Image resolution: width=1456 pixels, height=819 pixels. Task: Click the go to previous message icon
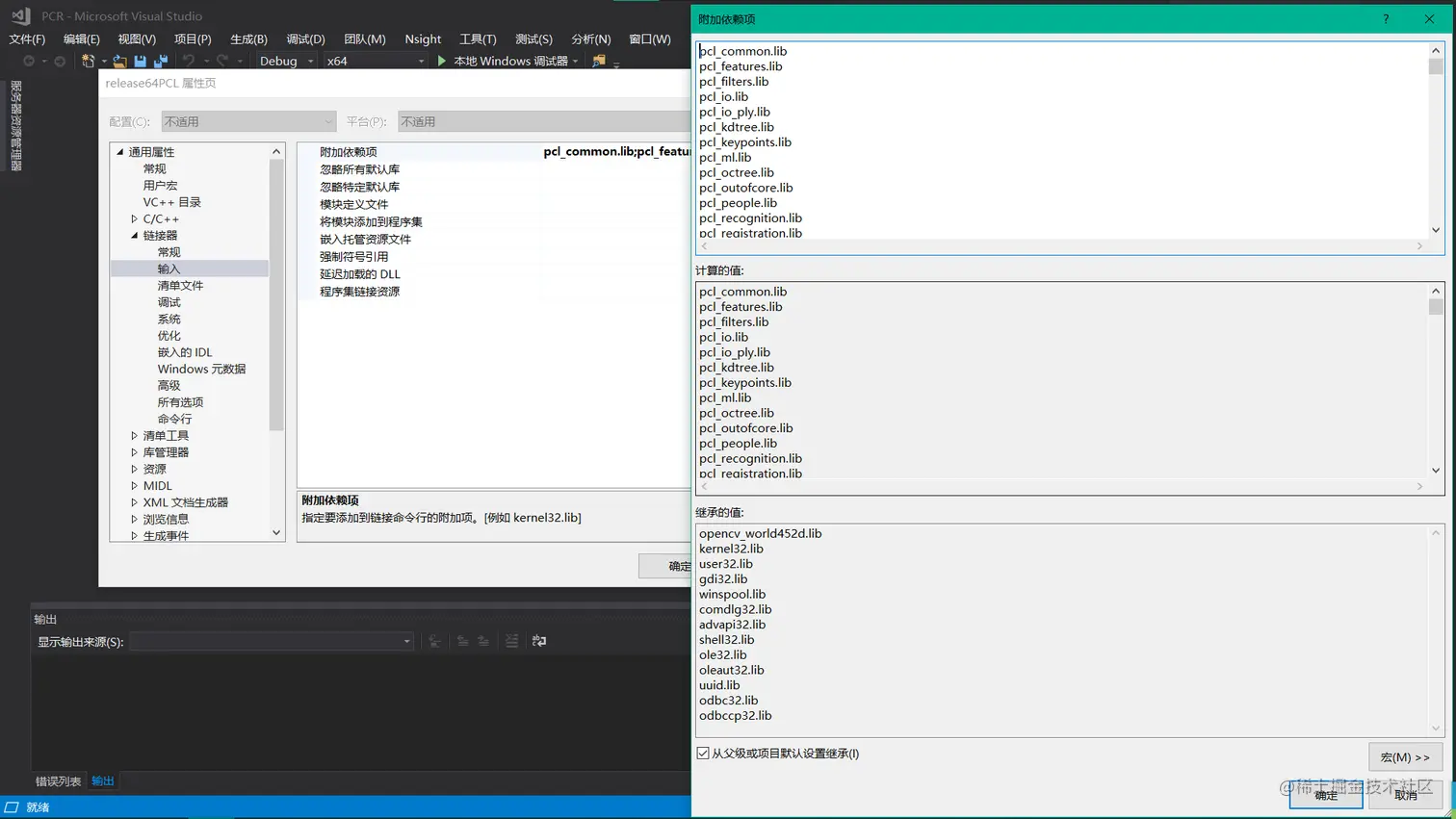point(463,641)
